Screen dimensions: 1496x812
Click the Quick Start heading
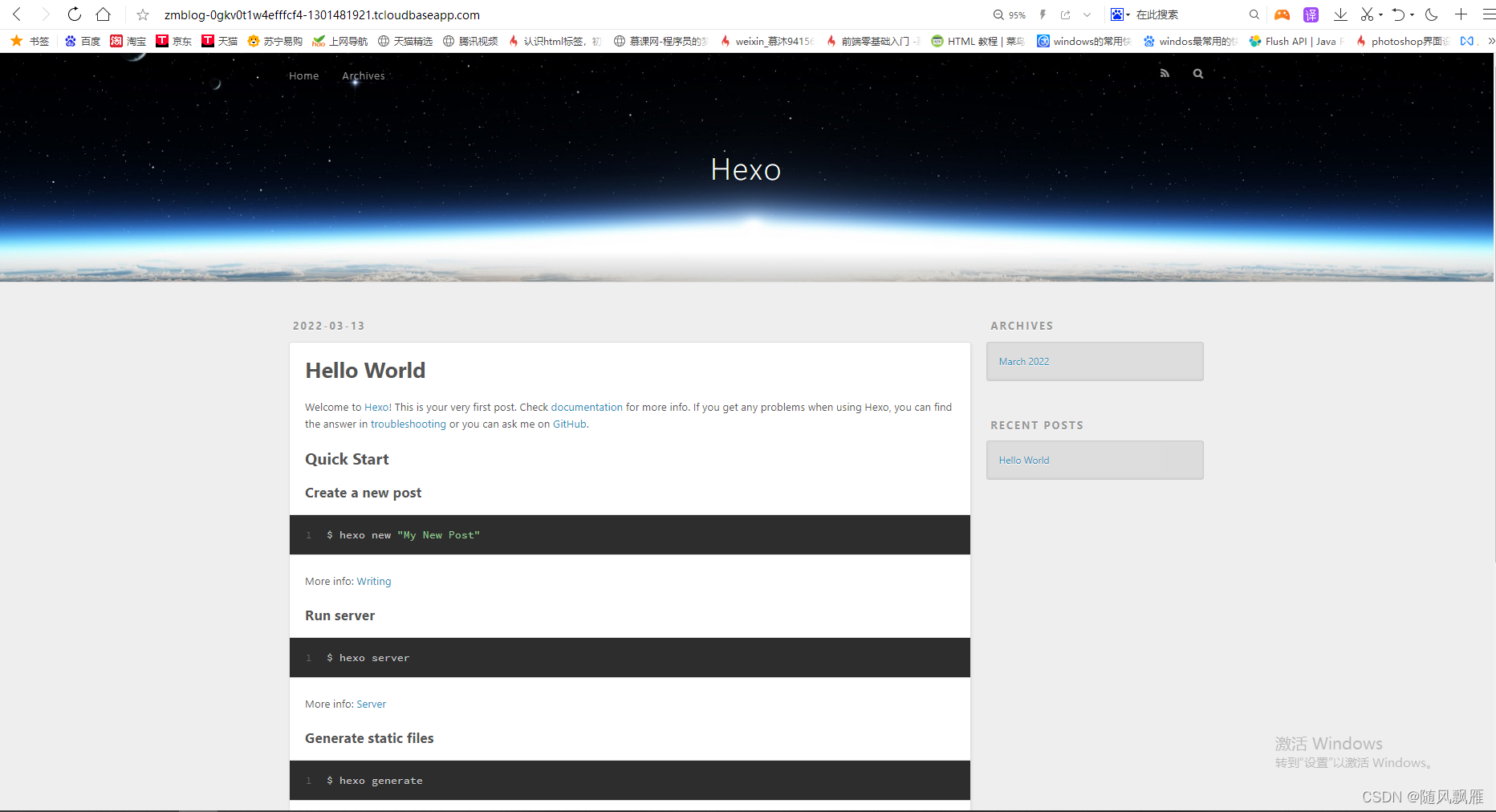pos(347,459)
